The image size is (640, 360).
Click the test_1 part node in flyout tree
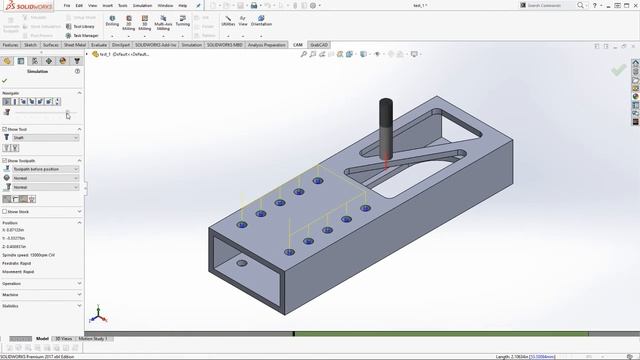coord(121,54)
